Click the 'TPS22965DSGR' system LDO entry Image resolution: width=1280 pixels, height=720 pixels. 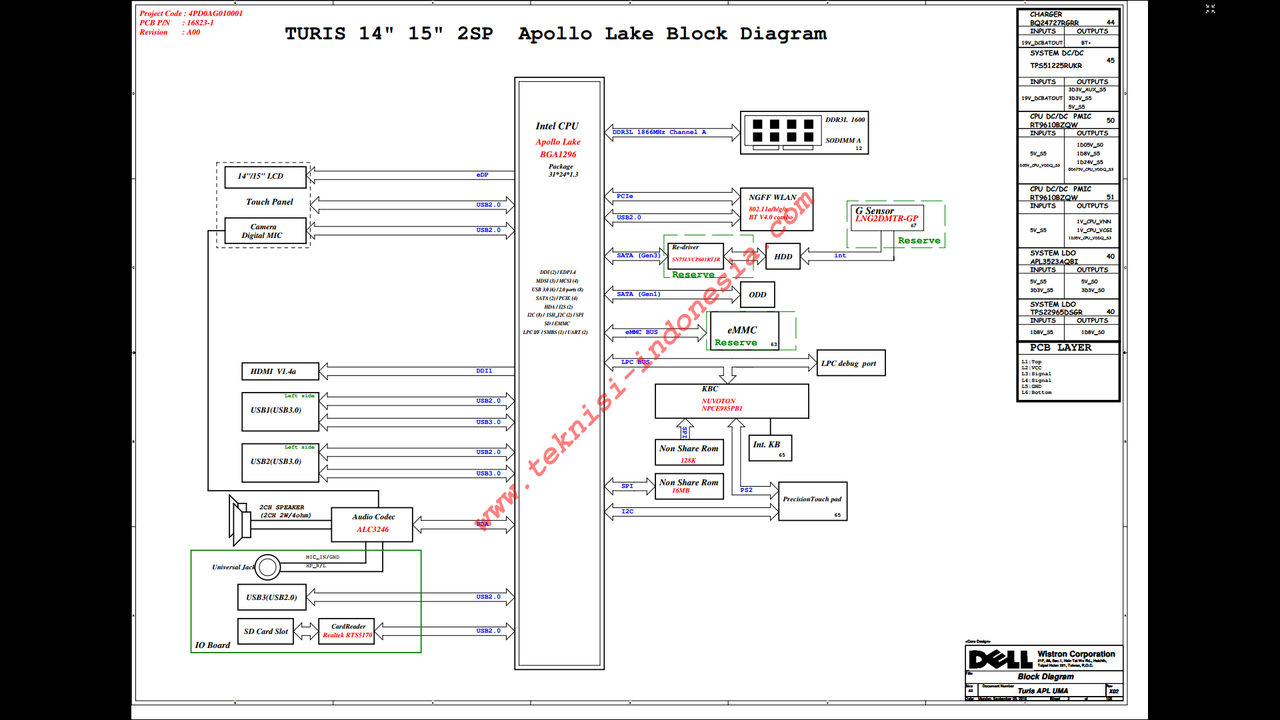pos(1057,312)
